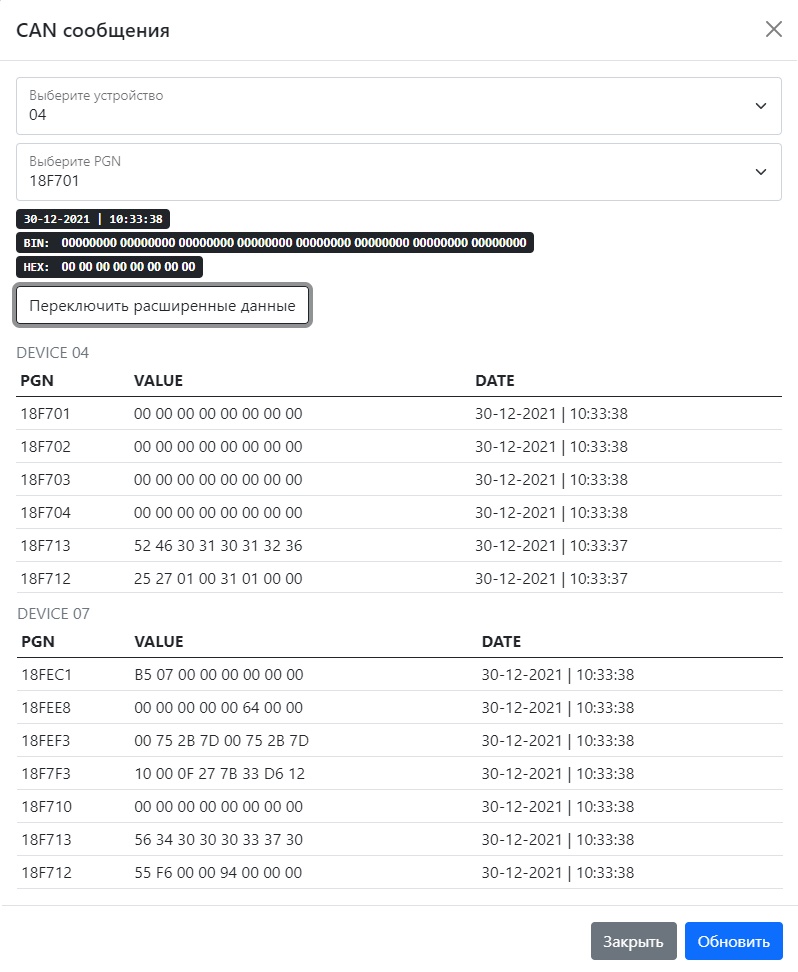Image resolution: width=798 pixels, height=972 pixels.
Task: Expand the PGN selection dropdown
Action: coord(398,172)
